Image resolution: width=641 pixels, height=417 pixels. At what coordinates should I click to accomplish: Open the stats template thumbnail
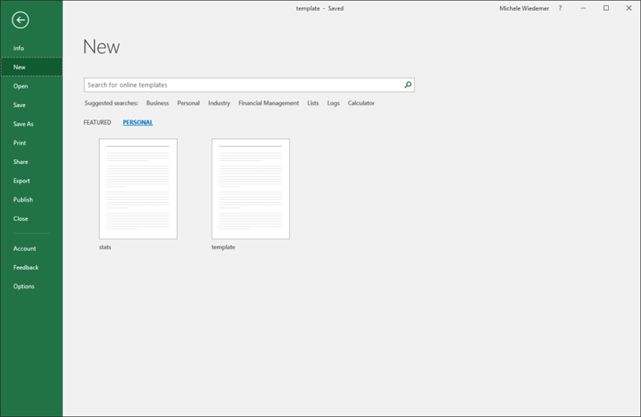pos(138,188)
